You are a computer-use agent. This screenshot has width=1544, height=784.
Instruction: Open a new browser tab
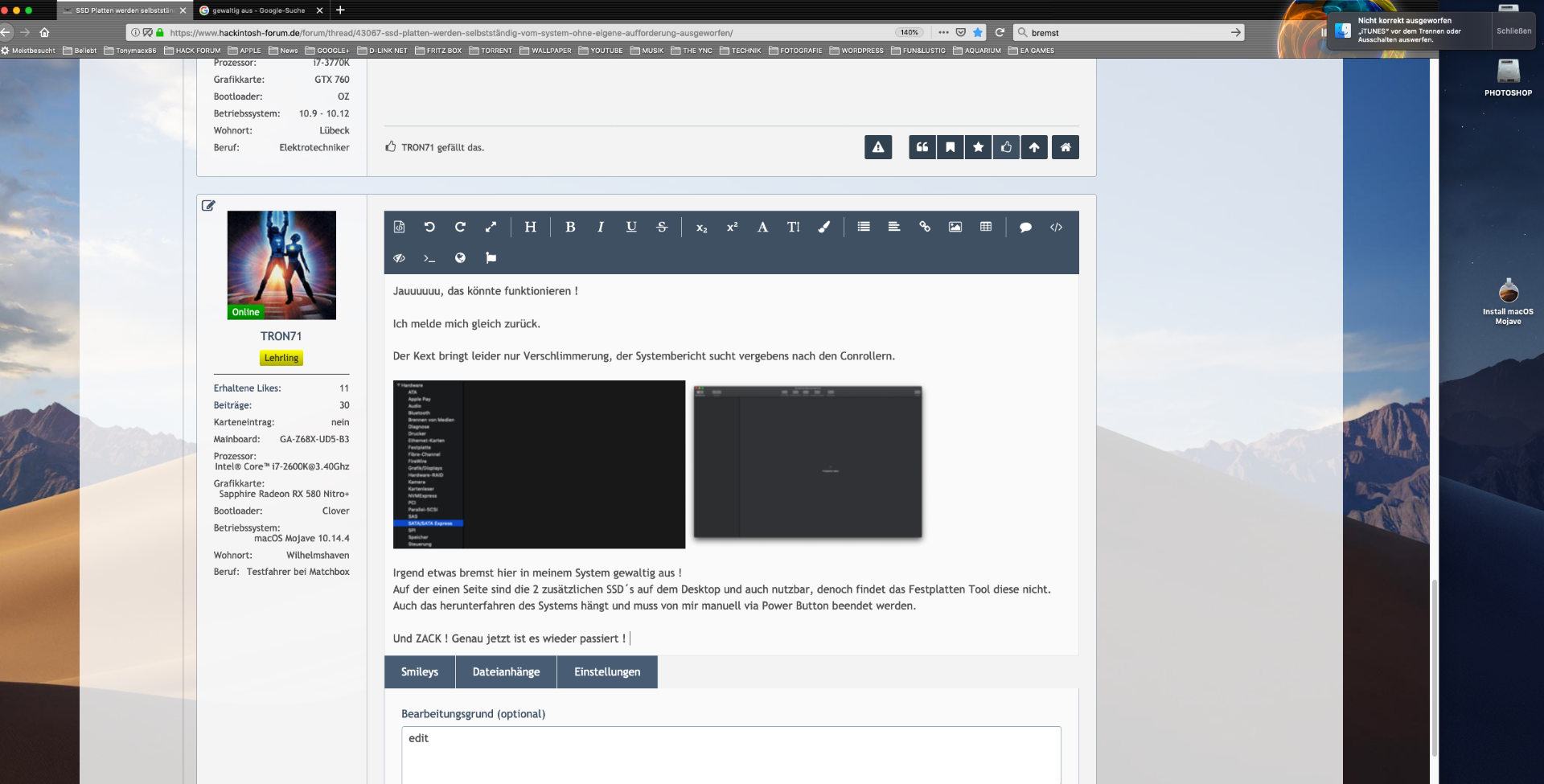[340, 10]
